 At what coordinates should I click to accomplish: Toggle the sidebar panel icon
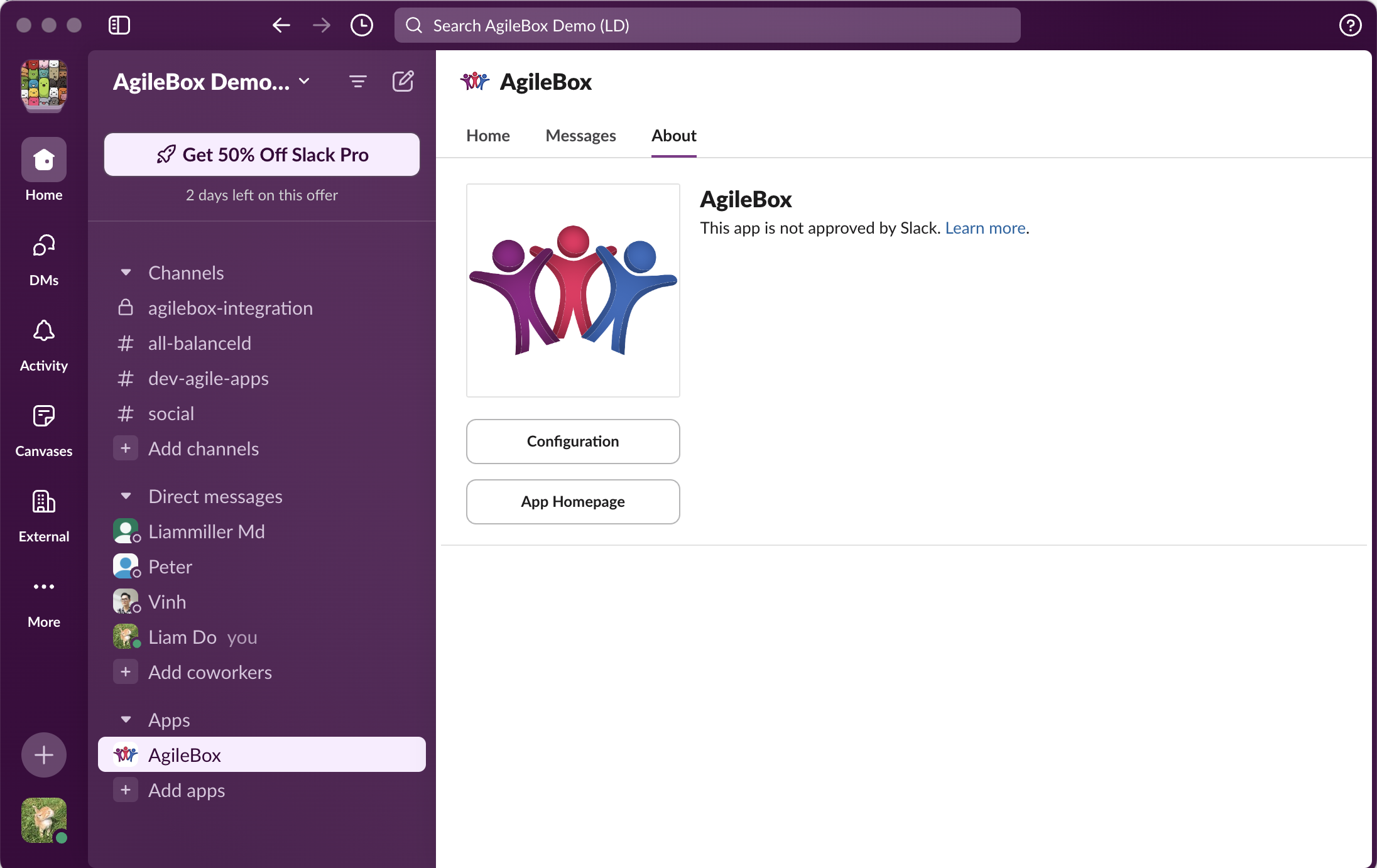[119, 25]
